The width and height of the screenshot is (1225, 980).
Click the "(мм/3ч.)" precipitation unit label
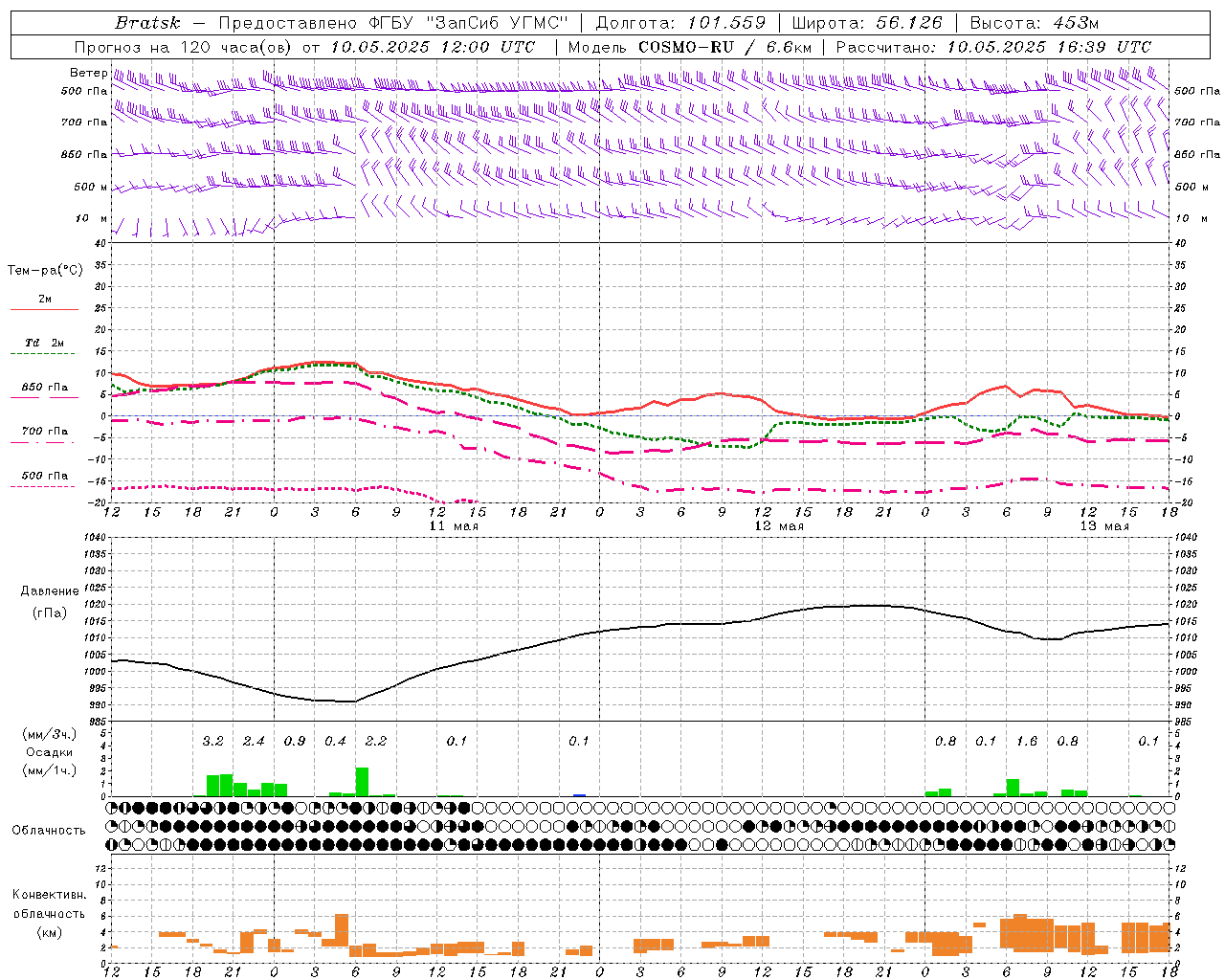pos(49,734)
